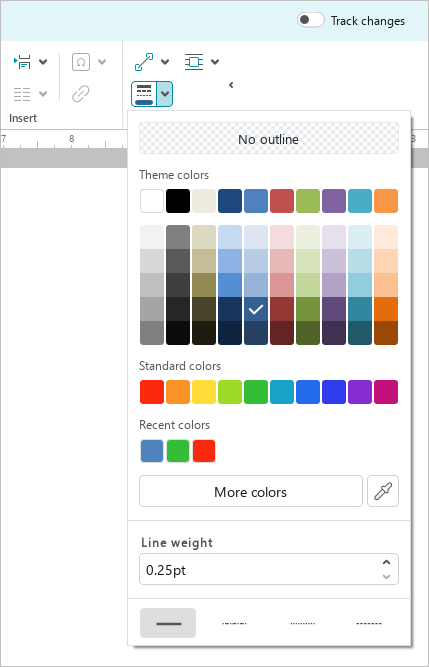Select the dotted line style

[302, 623]
